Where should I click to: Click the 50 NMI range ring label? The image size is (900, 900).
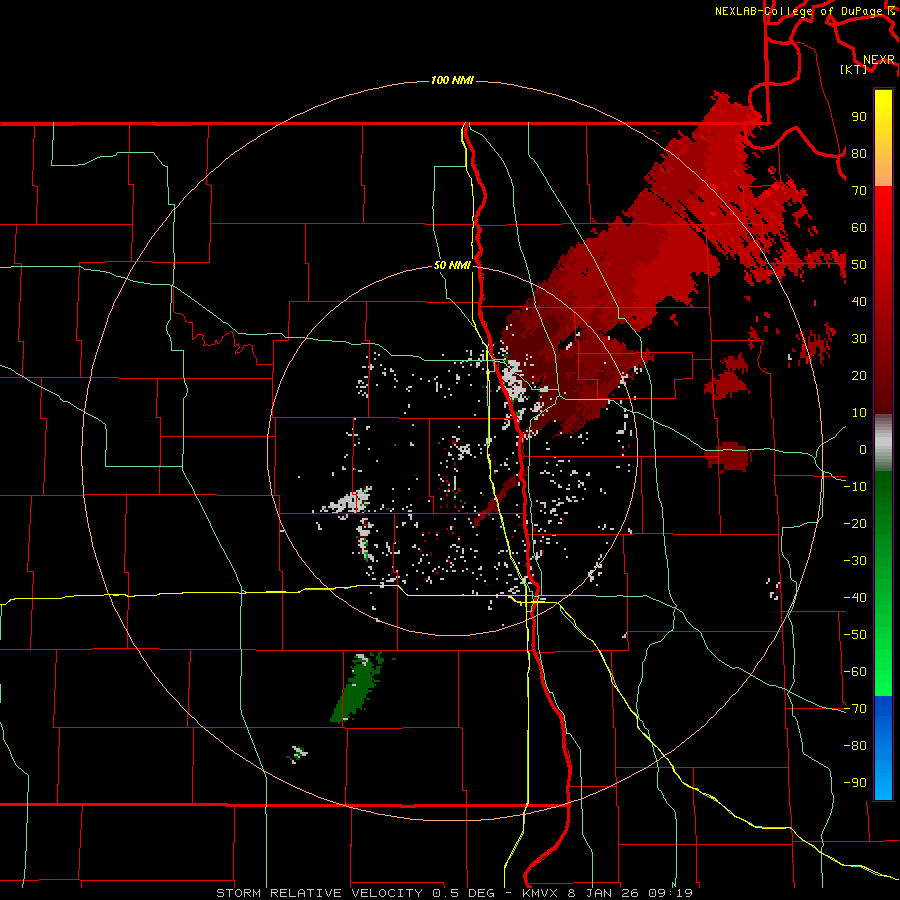[x=452, y=265]
